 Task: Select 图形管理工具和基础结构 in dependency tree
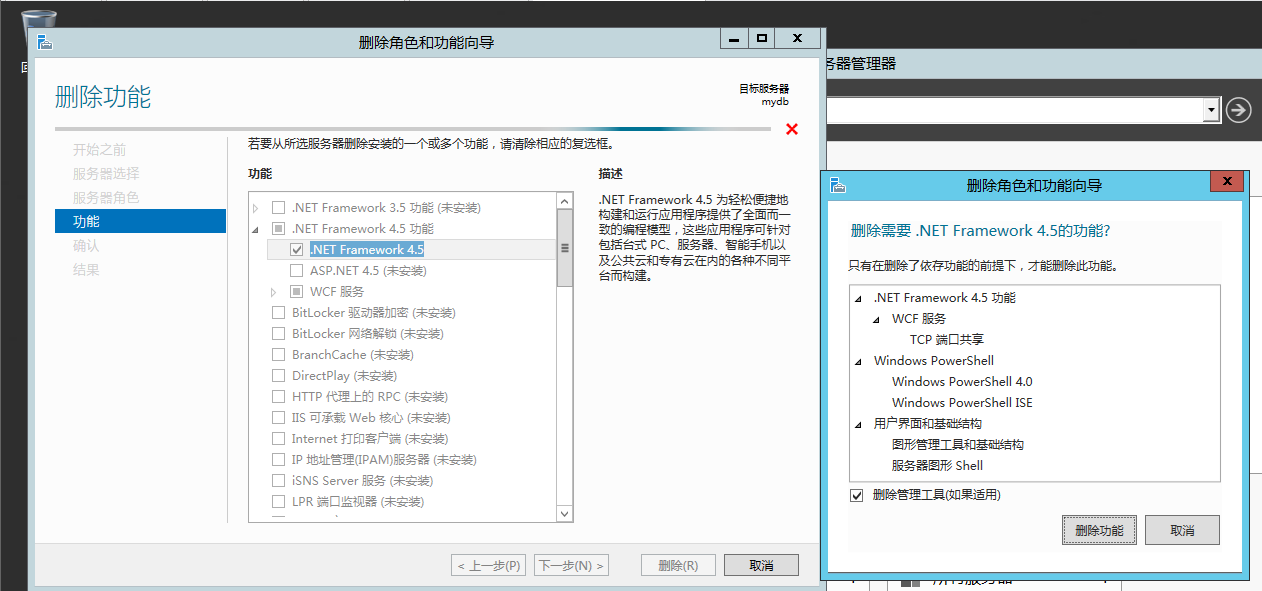click(958, 445)
